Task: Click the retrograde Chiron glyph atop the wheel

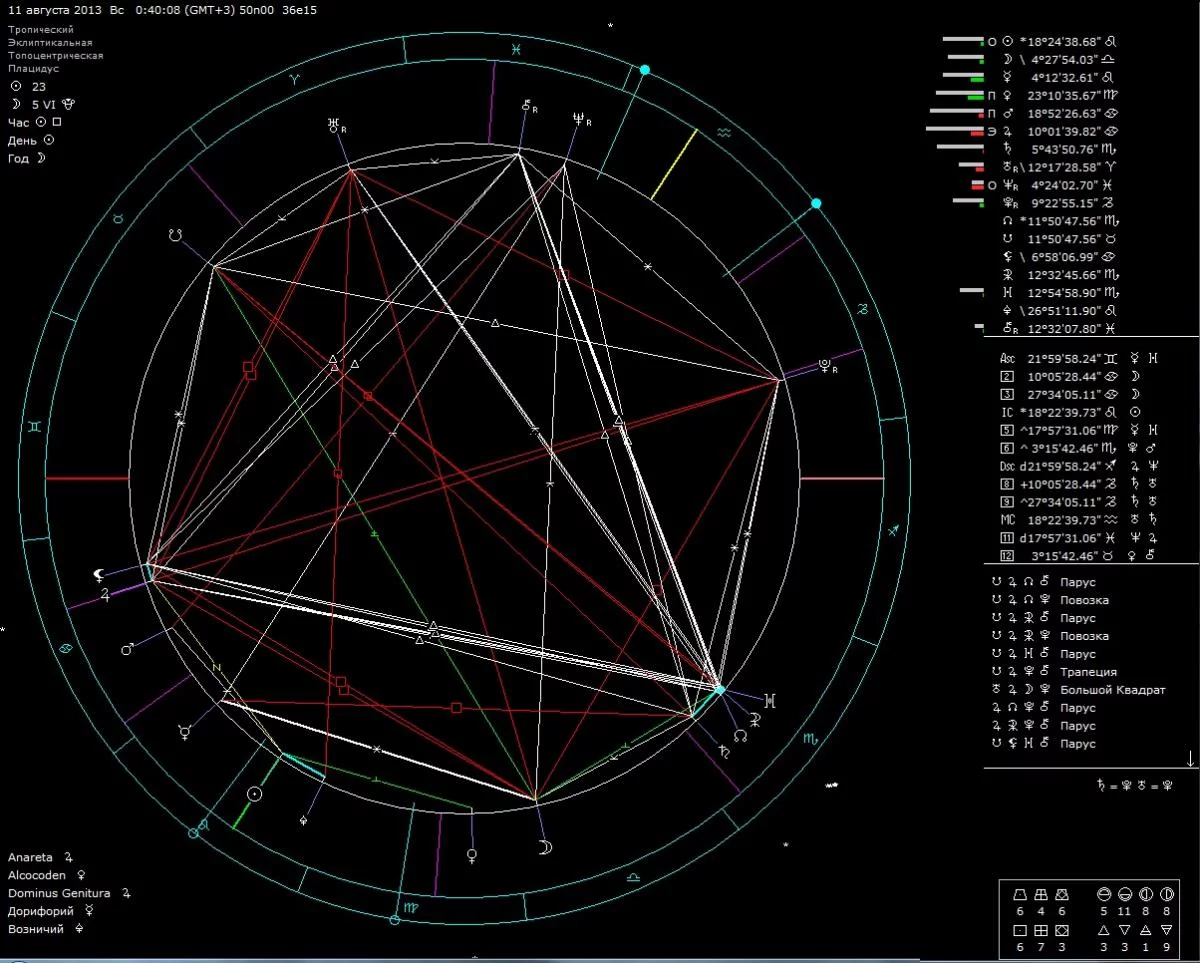Action: [529, 105]
